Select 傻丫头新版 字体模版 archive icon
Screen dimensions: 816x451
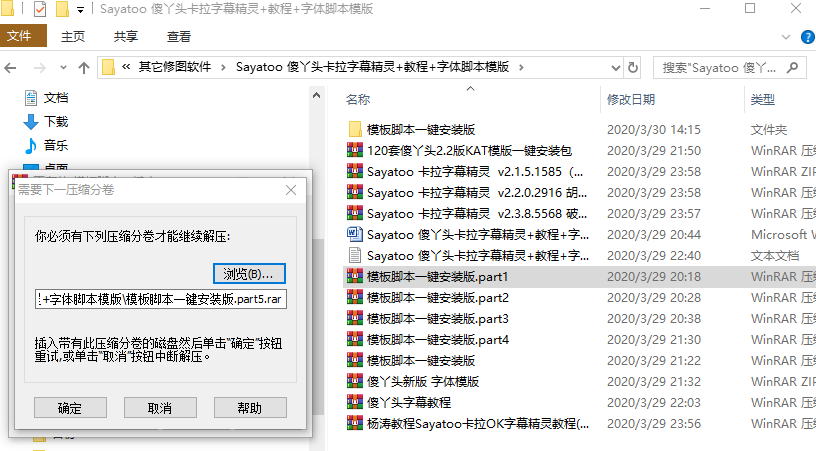[355, 381]
